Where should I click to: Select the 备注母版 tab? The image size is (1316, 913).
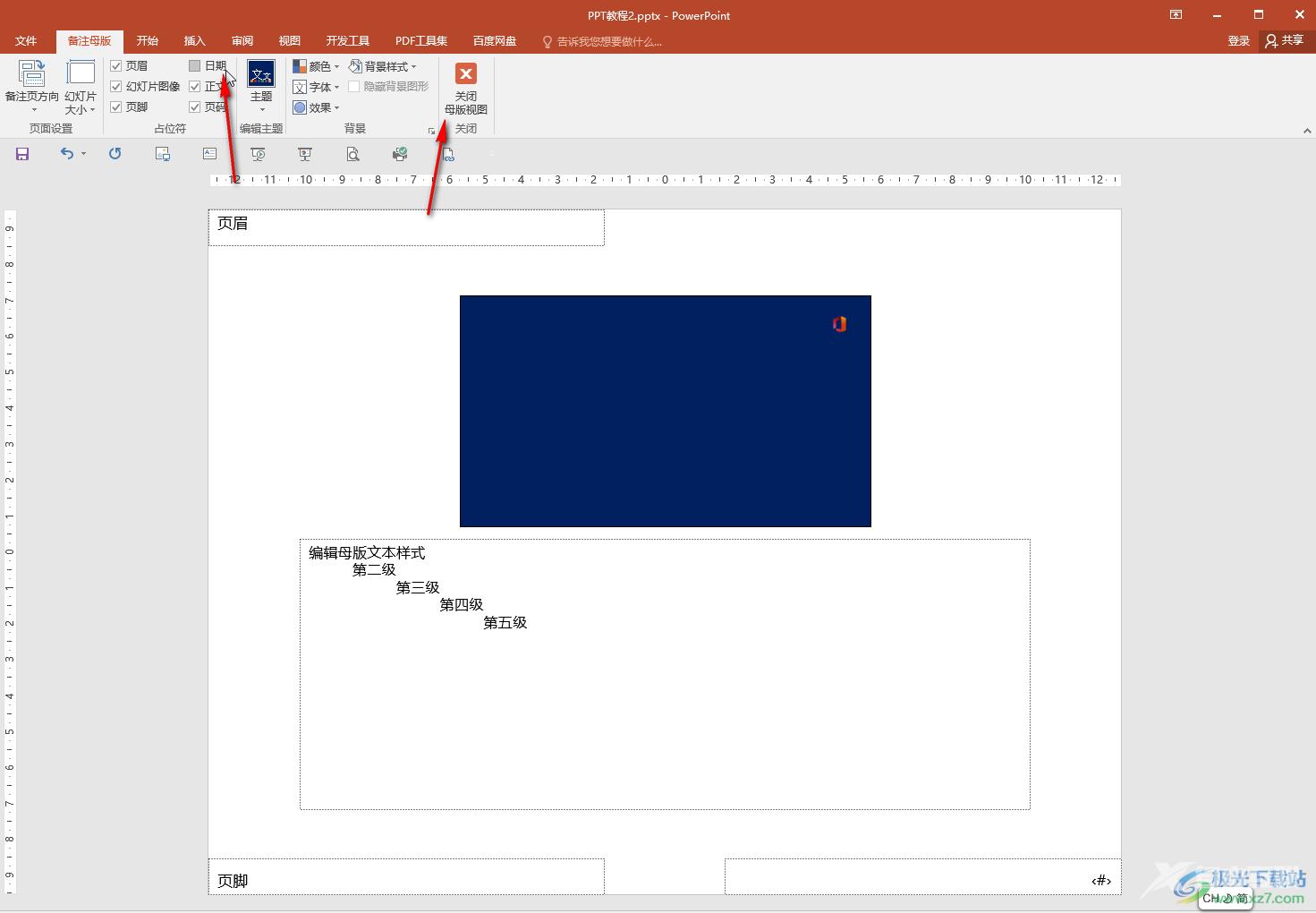coord(89,41)
